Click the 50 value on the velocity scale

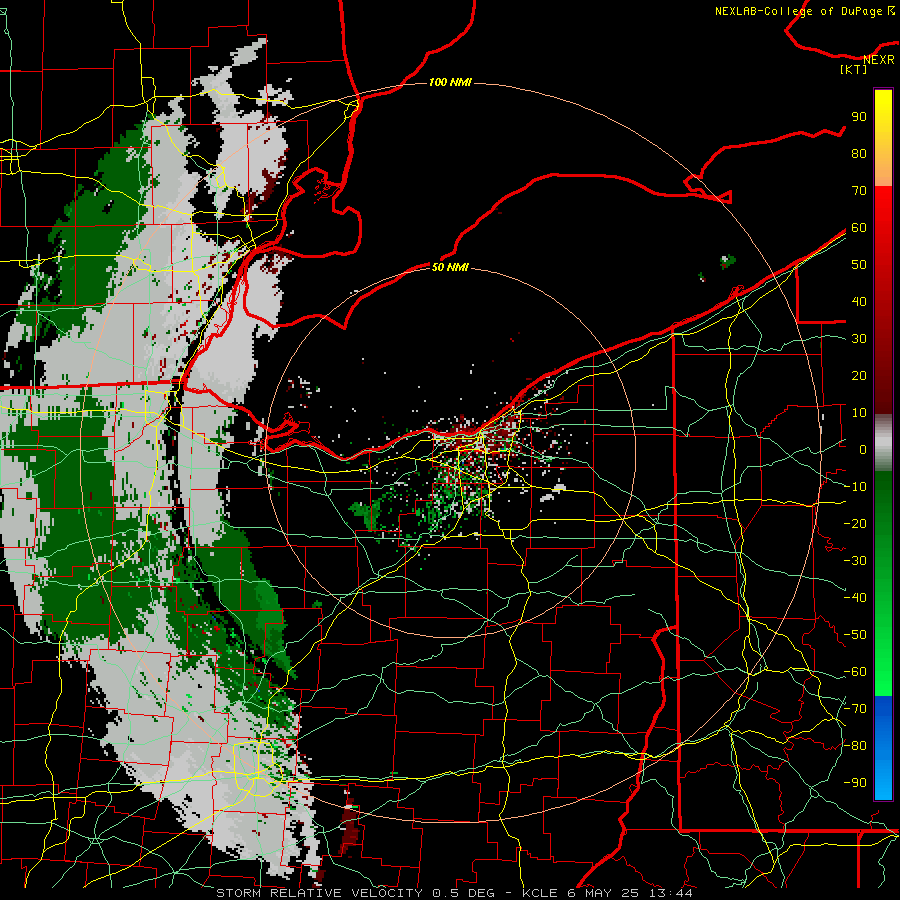[859, 265]
